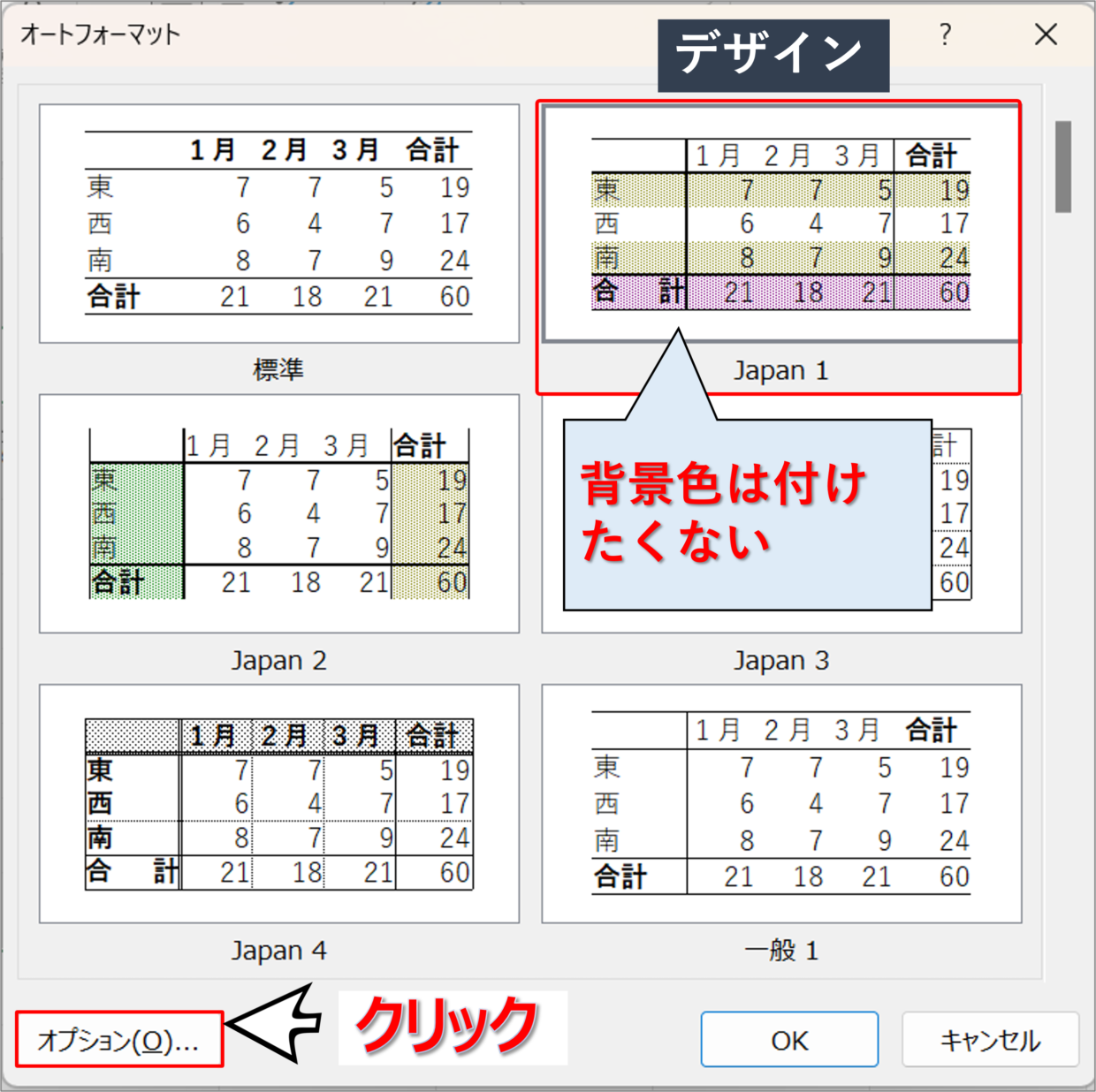Viewport: 1096px width, 1092px height.
Task: Click the vertical scrollbar thumb
Action: [1062, 166]
